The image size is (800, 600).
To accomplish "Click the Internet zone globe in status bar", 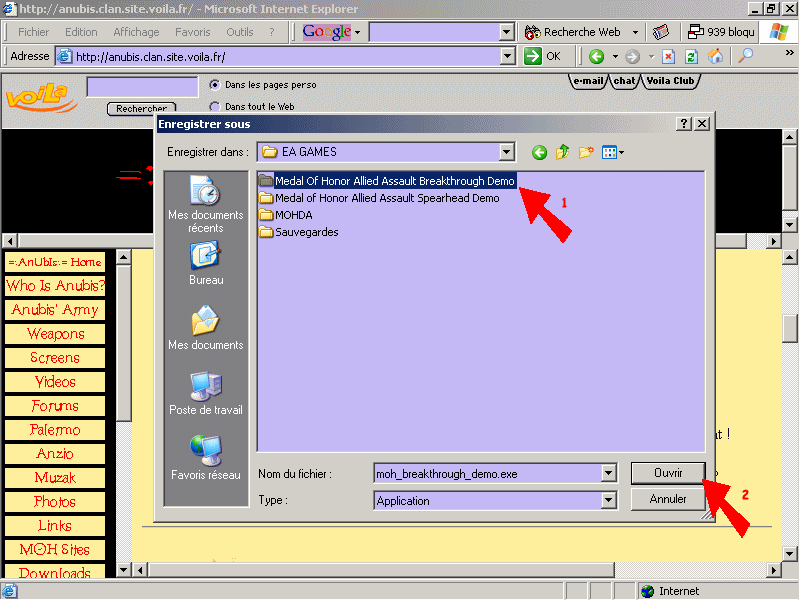I will [647, 591].
